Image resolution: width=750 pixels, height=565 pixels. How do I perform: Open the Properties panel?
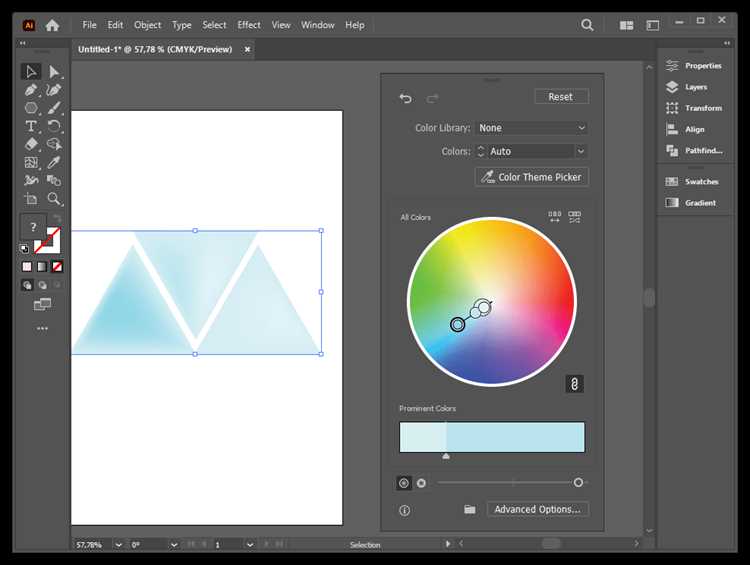coord(694,66)
